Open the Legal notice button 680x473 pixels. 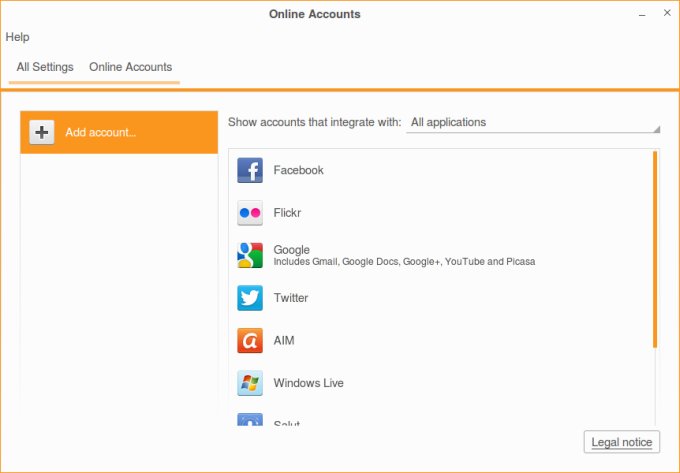pos(622,442)
